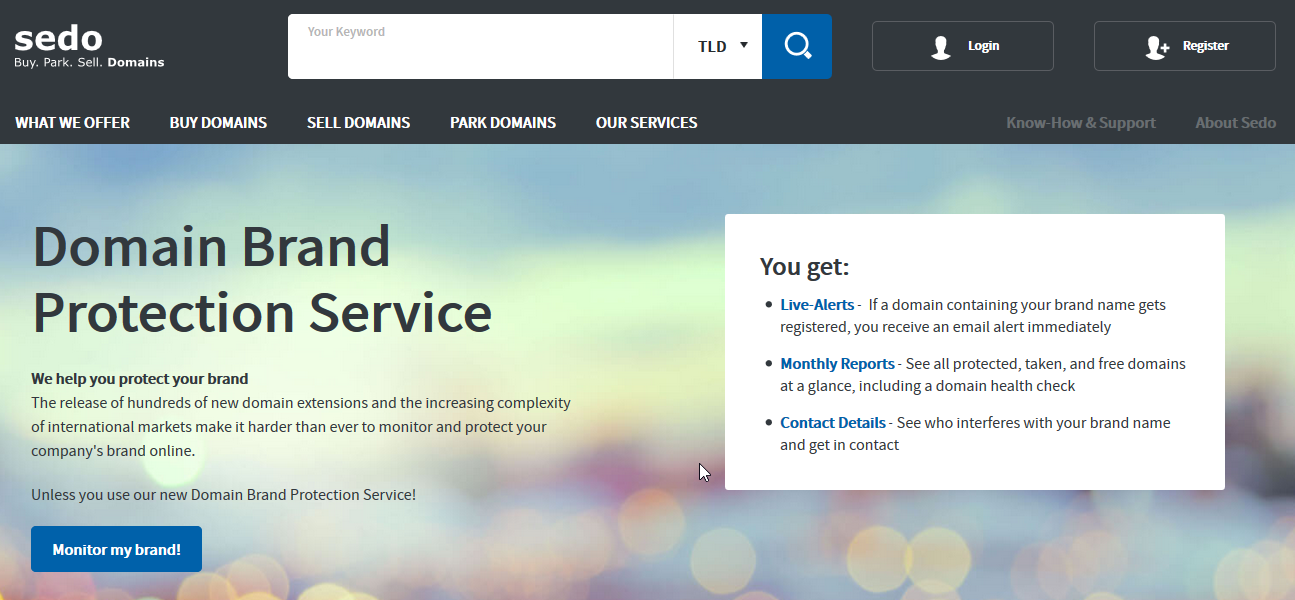
Task: Expand the TLD dropdown
Action: (x=722, y=46)
